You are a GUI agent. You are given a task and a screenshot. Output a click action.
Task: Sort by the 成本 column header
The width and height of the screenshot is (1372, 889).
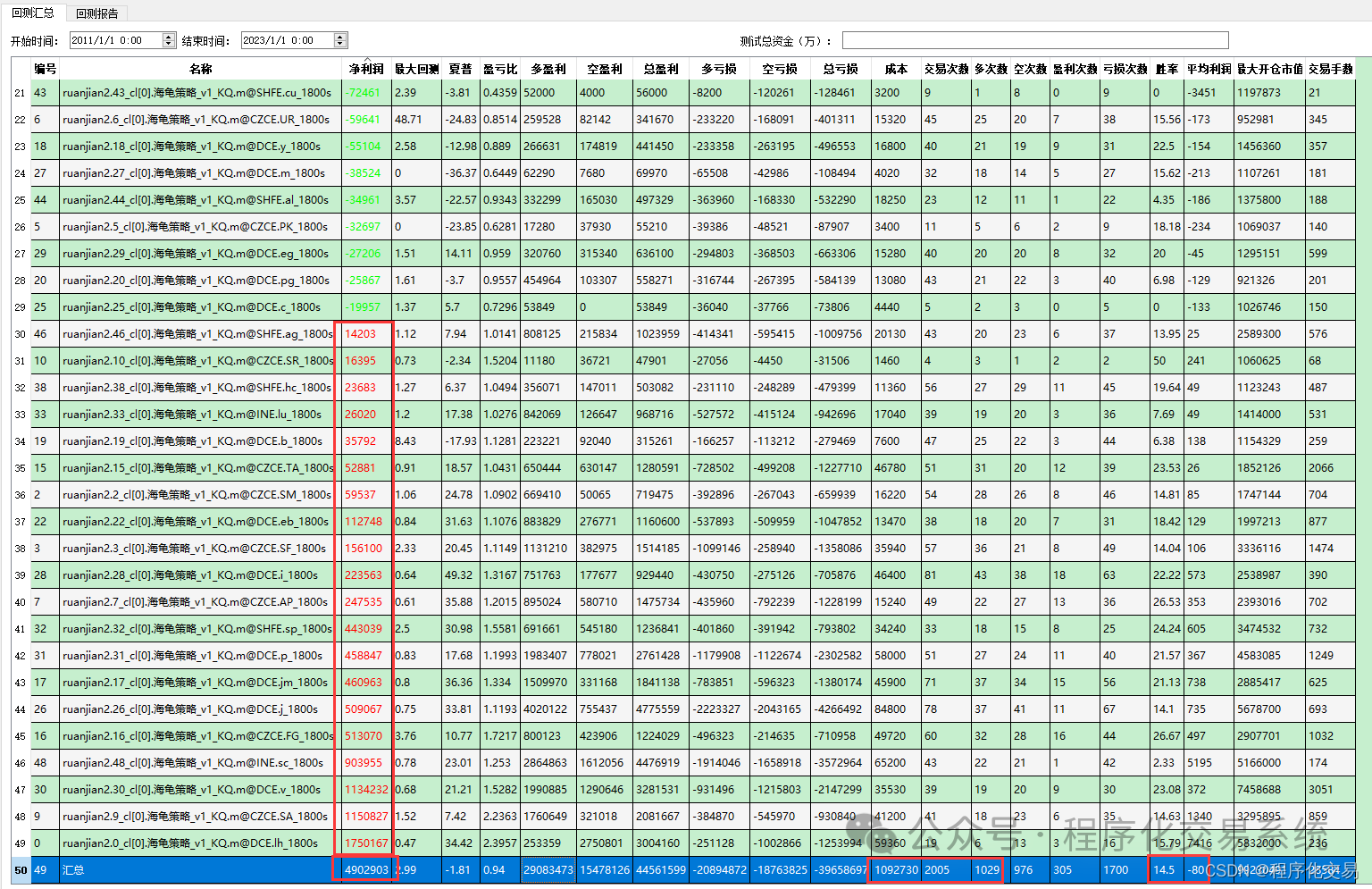click(x=896, y=69)
